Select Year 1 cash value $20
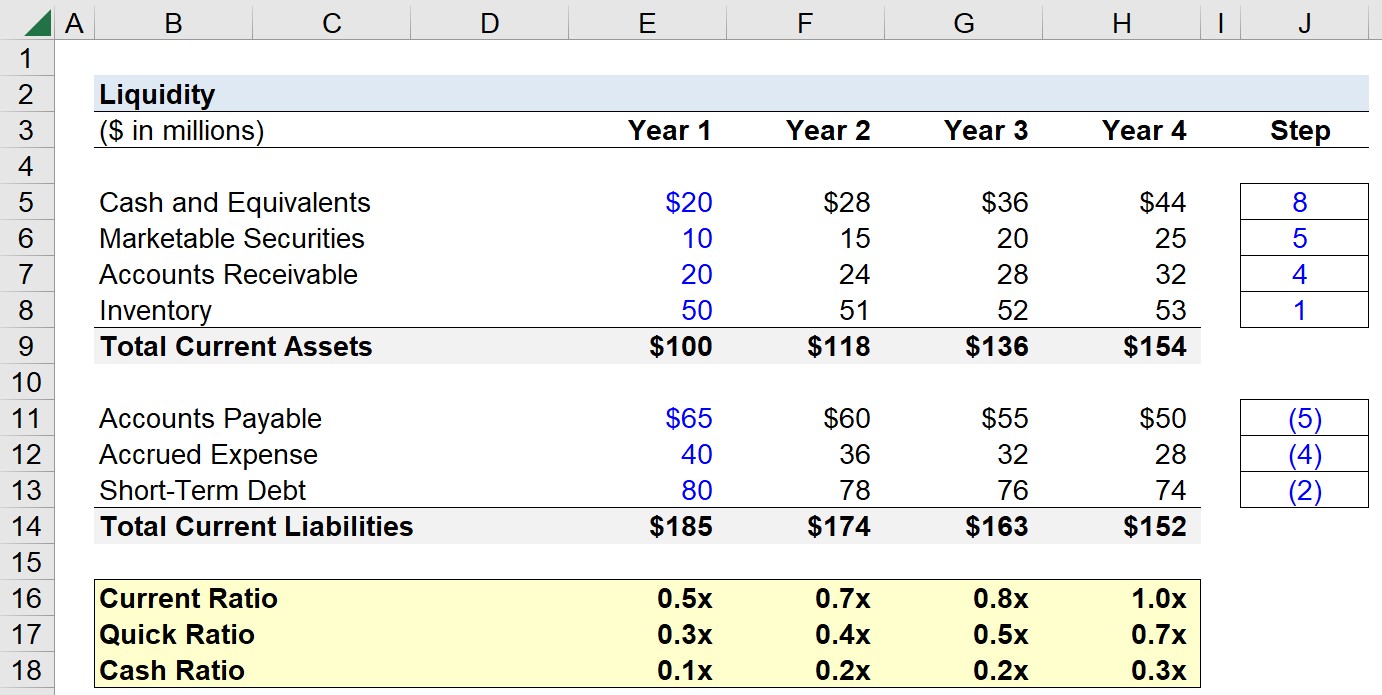Screen dimensions: 1382x695 click(689, 203)
